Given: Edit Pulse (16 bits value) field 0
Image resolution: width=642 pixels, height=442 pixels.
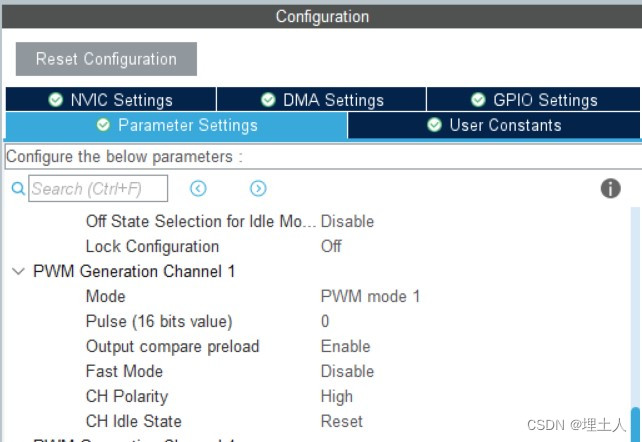Looking at the screenshot, I should point(325,321).
